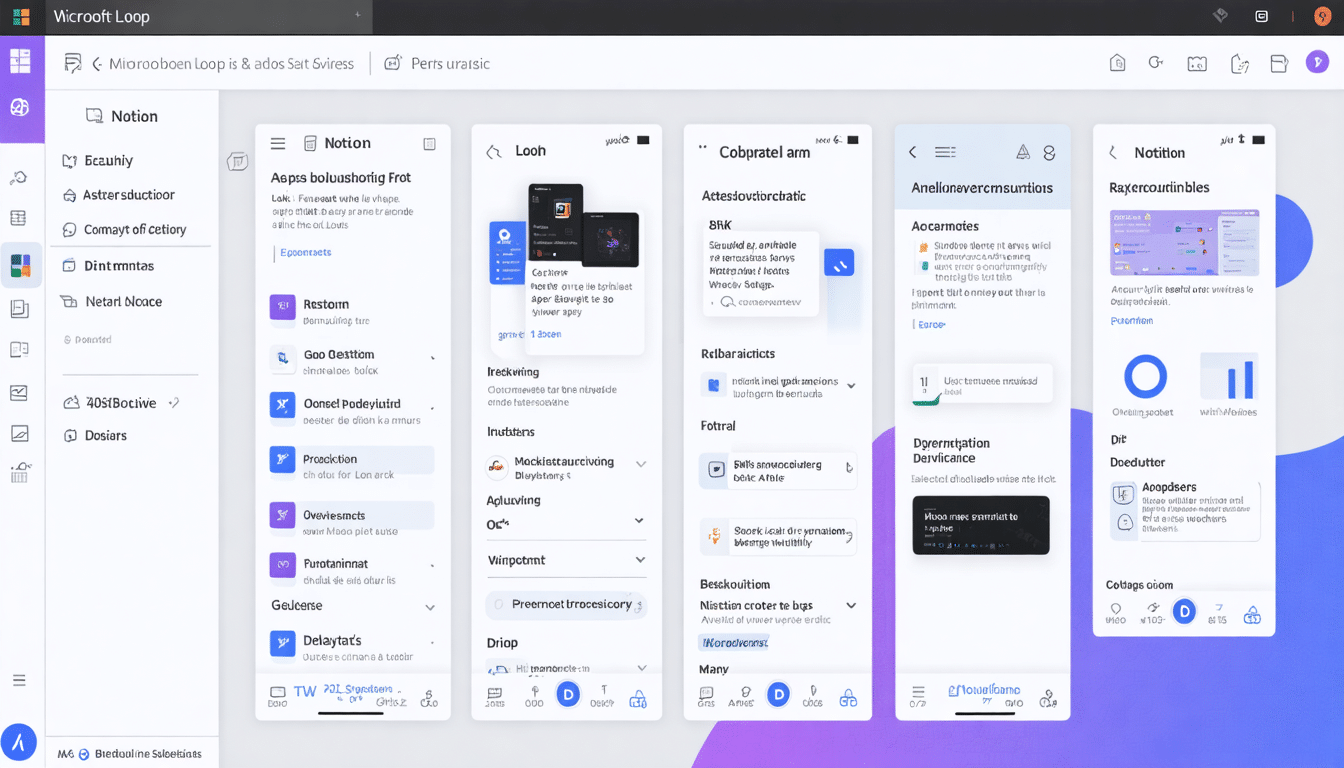Click the orange avatar in the title bar
This screenshot has width=1344, height=768.
(1322, 16)
